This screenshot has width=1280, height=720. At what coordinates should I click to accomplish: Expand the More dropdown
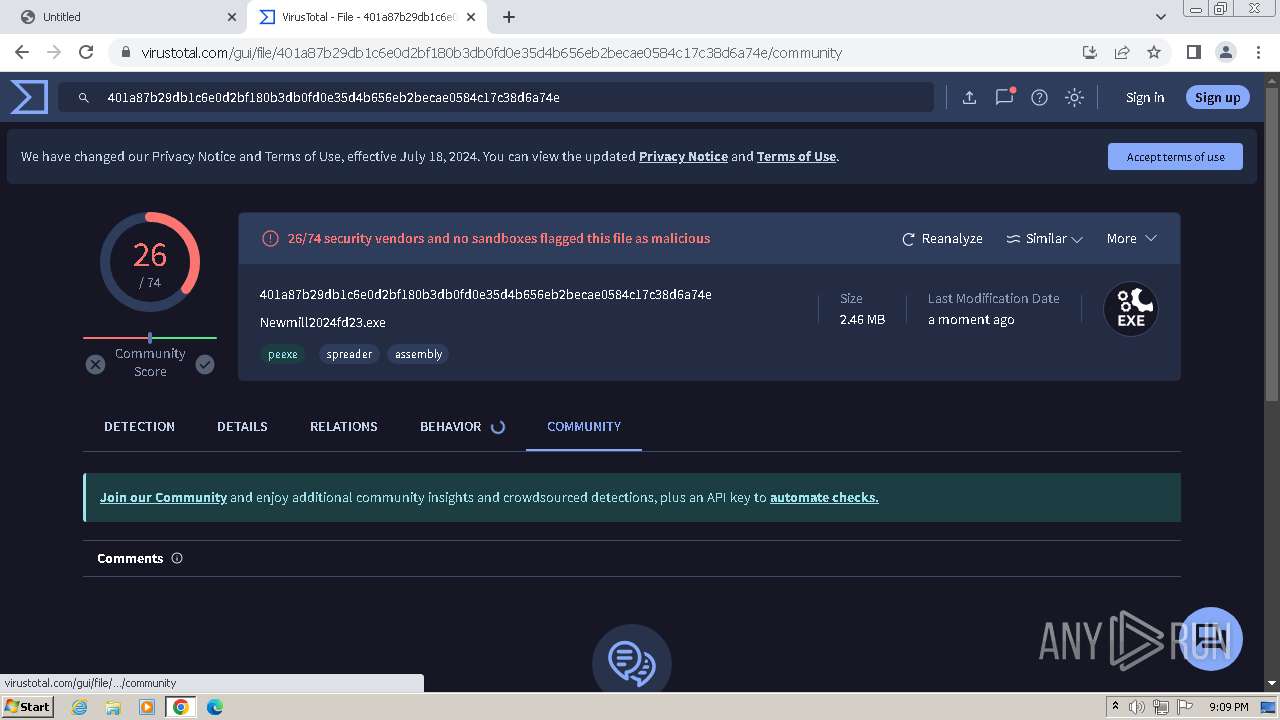point(1132,239)
